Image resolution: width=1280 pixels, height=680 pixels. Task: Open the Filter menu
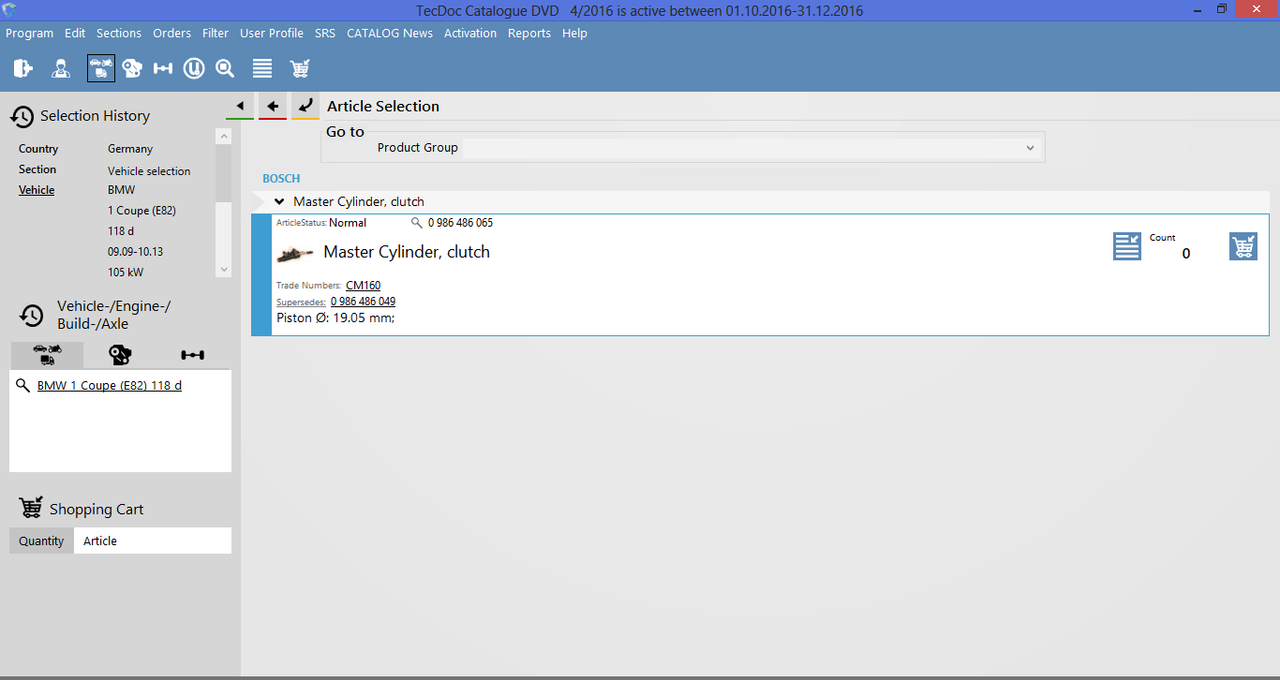pyautogui.click(x=215, y=33)
